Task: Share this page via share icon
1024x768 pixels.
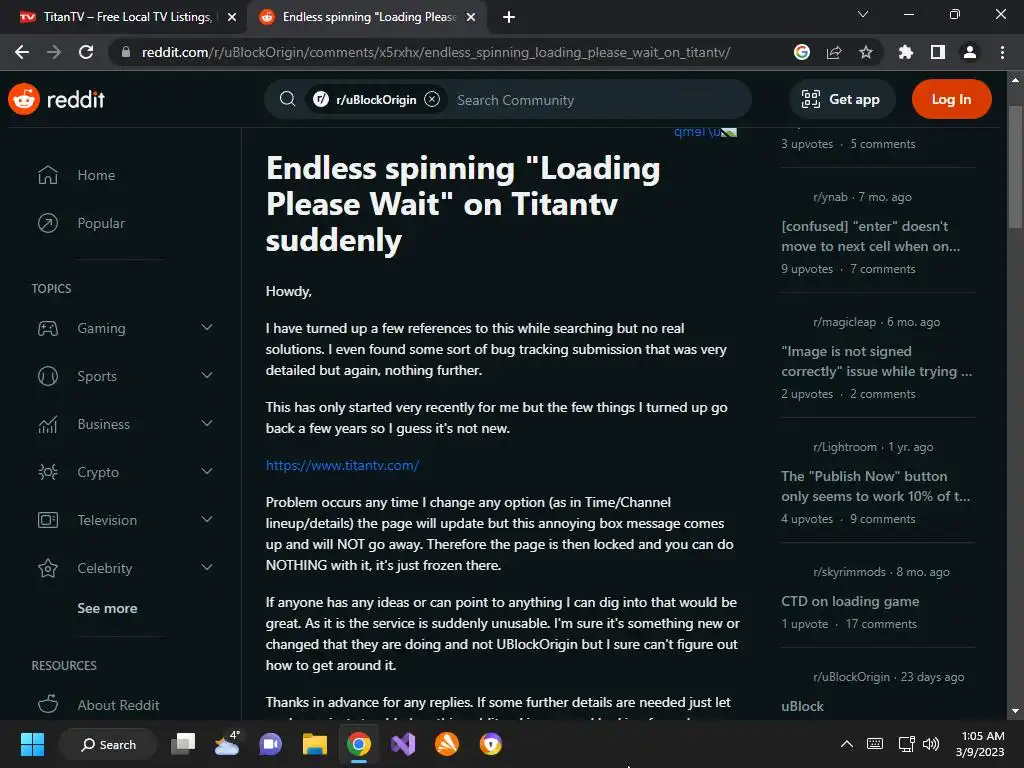Action: point(834,52)
